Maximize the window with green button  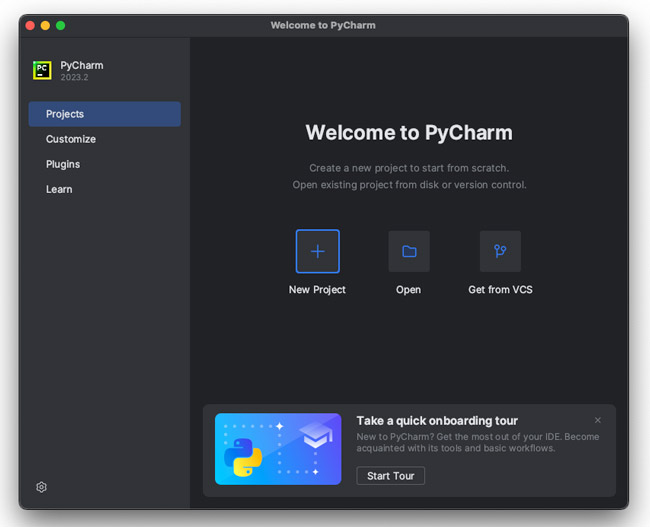(61, 26)
